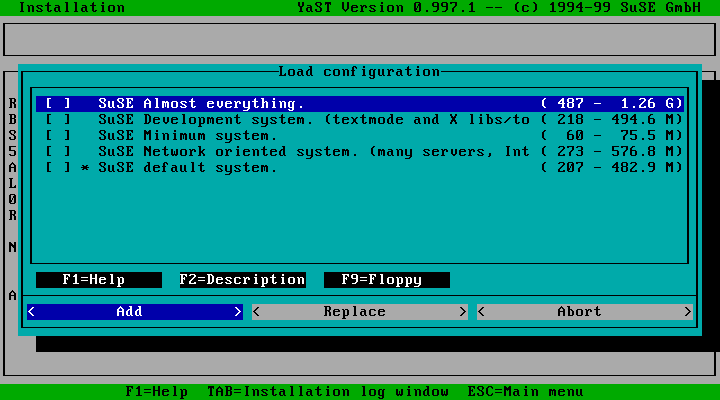Click 'F1=Help' in the bottom status bar
Screen dimensions: 720x400
click(157, 392)
